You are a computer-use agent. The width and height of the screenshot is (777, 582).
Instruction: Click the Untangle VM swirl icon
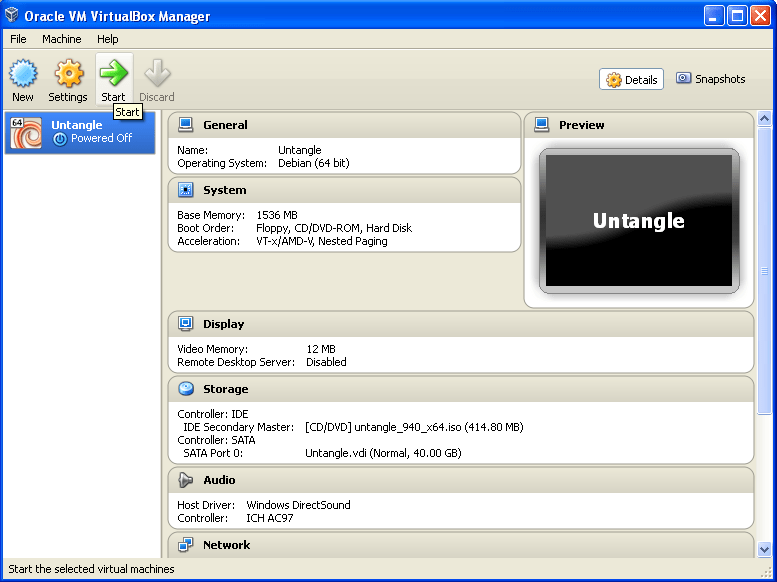[26, 132]
